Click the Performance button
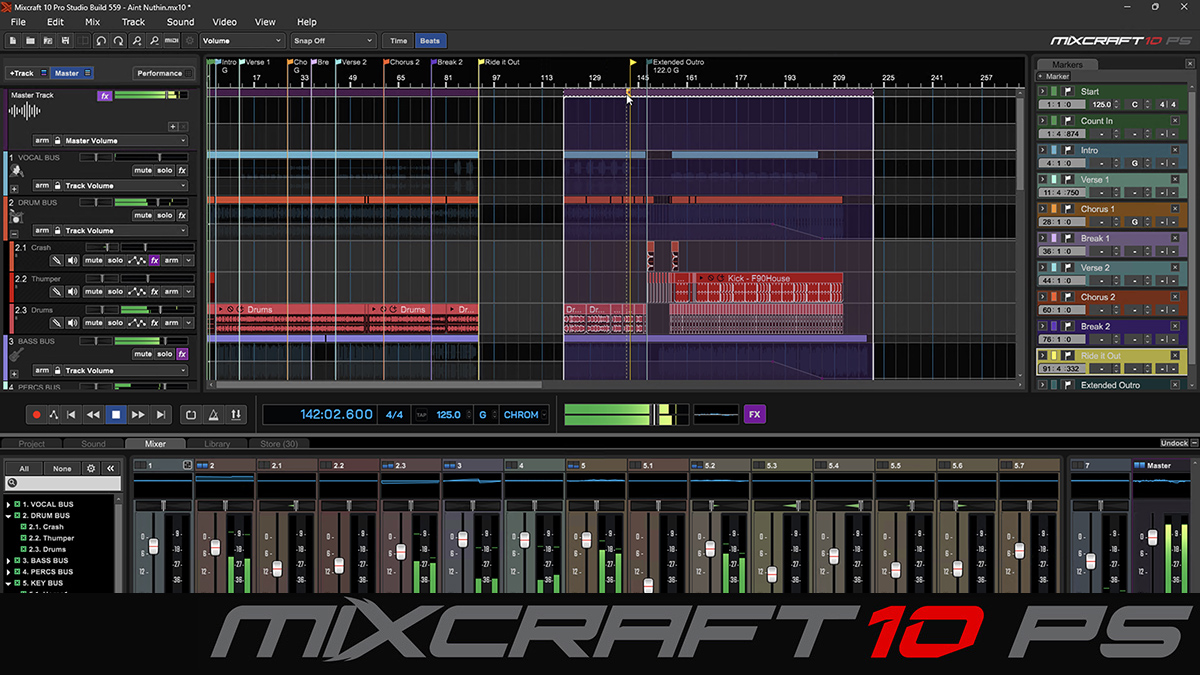The height and width of the screenshot is (675, 1200). [162, 73]
